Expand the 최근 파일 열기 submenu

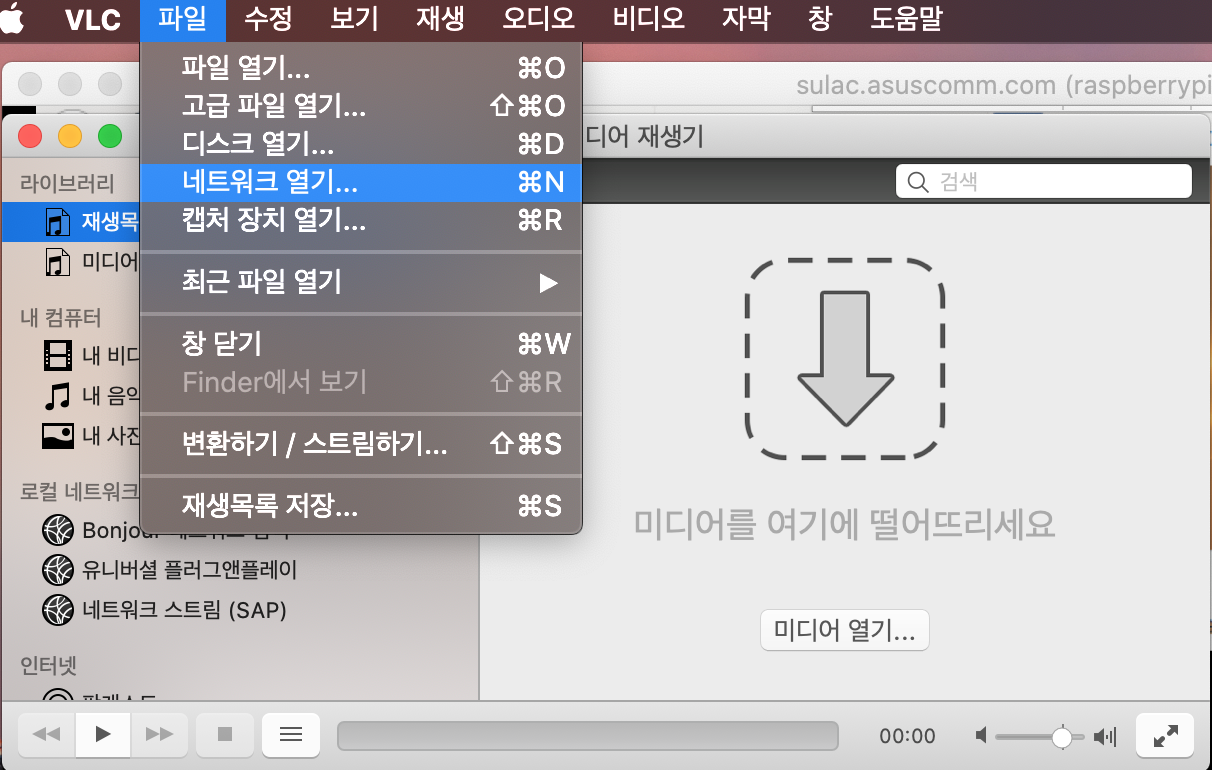[361, 282]
